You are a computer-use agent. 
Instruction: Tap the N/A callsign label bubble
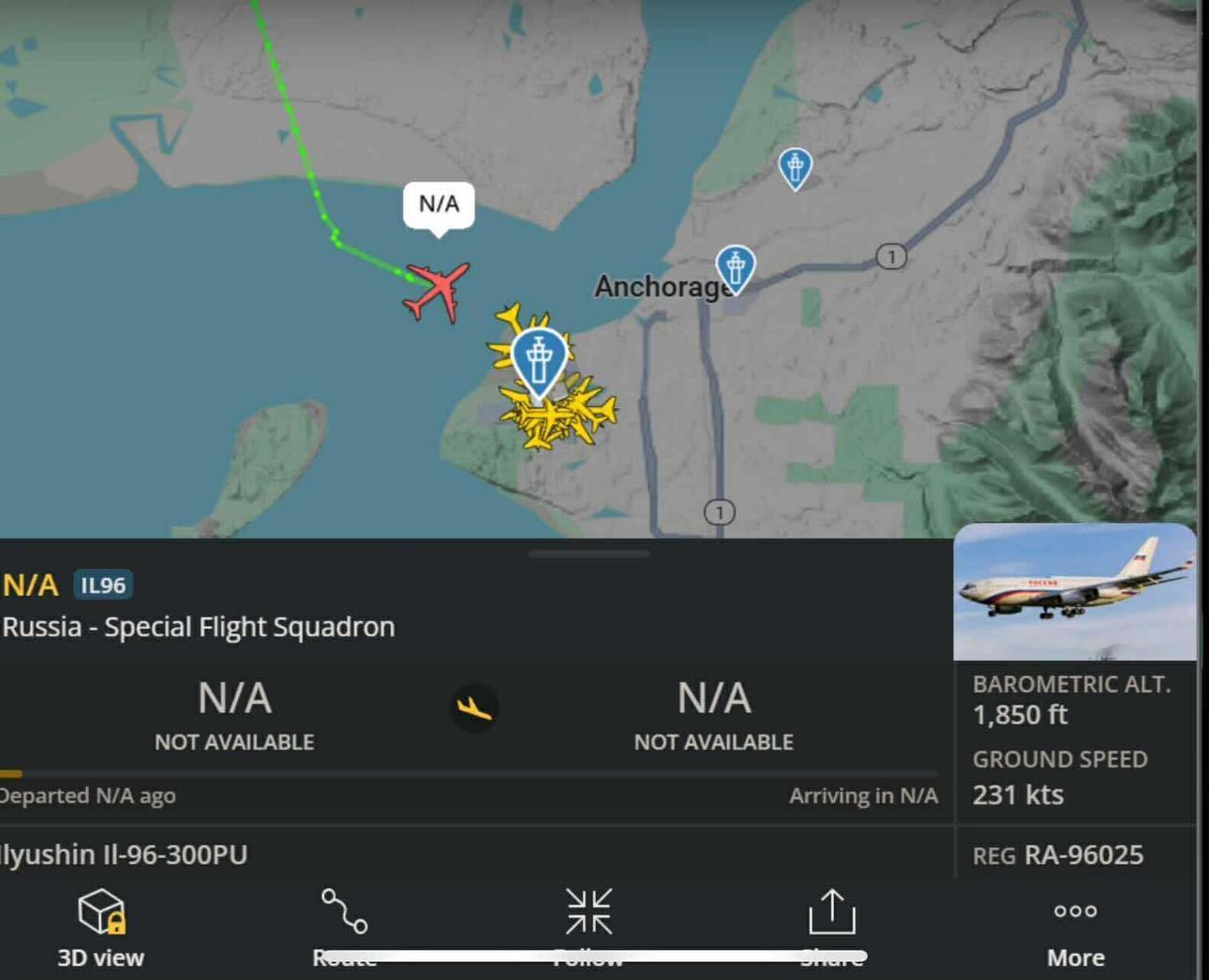click(439, 205)
